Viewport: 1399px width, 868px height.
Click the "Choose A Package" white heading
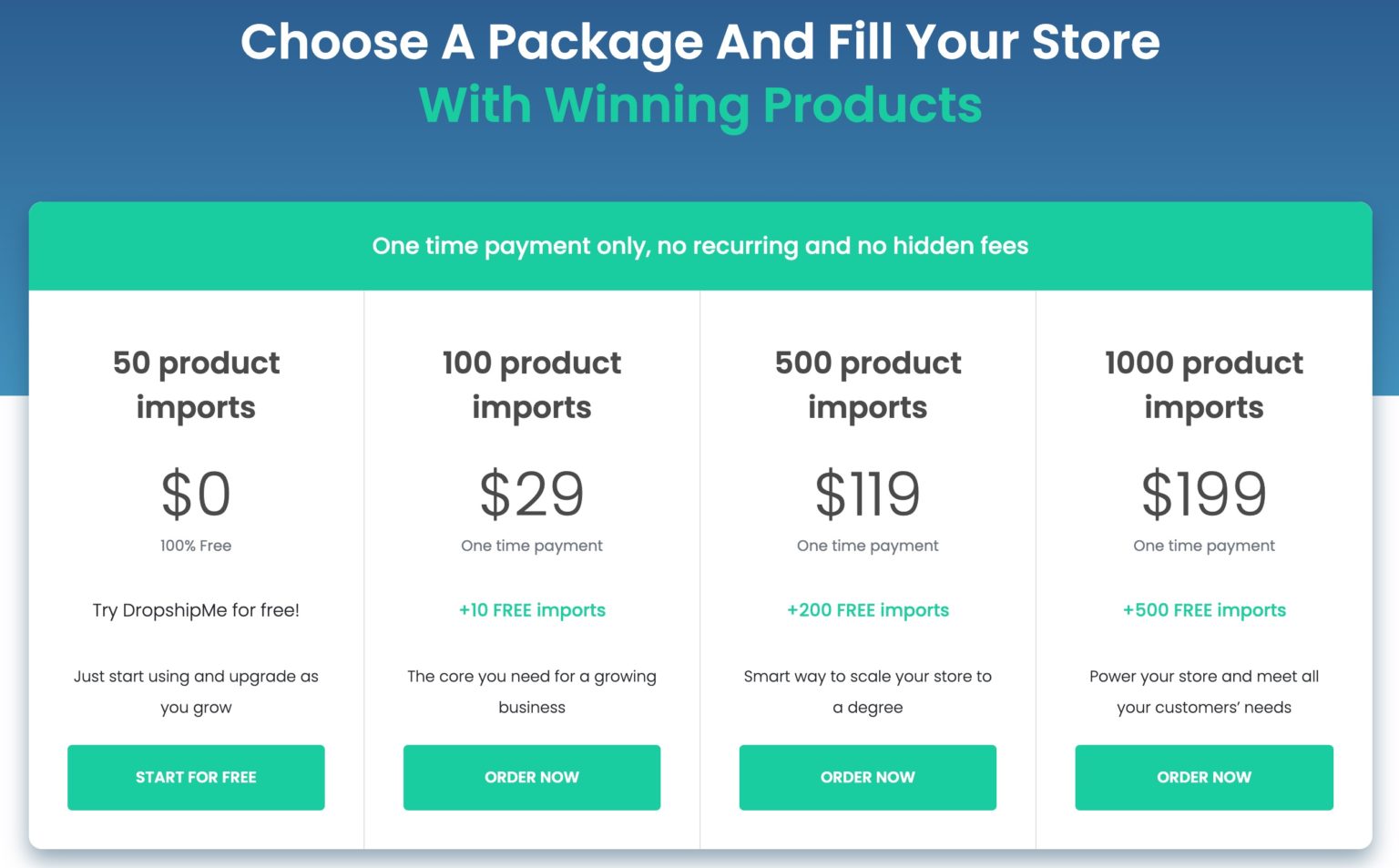(699, 42)
